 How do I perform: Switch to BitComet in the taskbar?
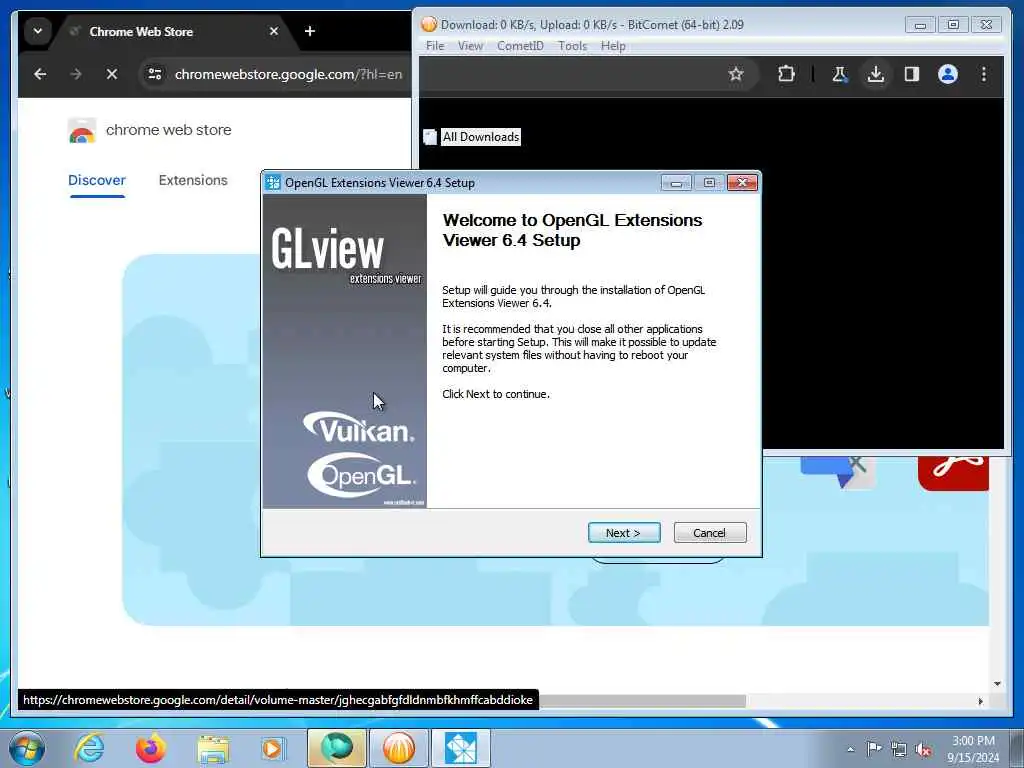pyautogui.click(x=398, y=748)
